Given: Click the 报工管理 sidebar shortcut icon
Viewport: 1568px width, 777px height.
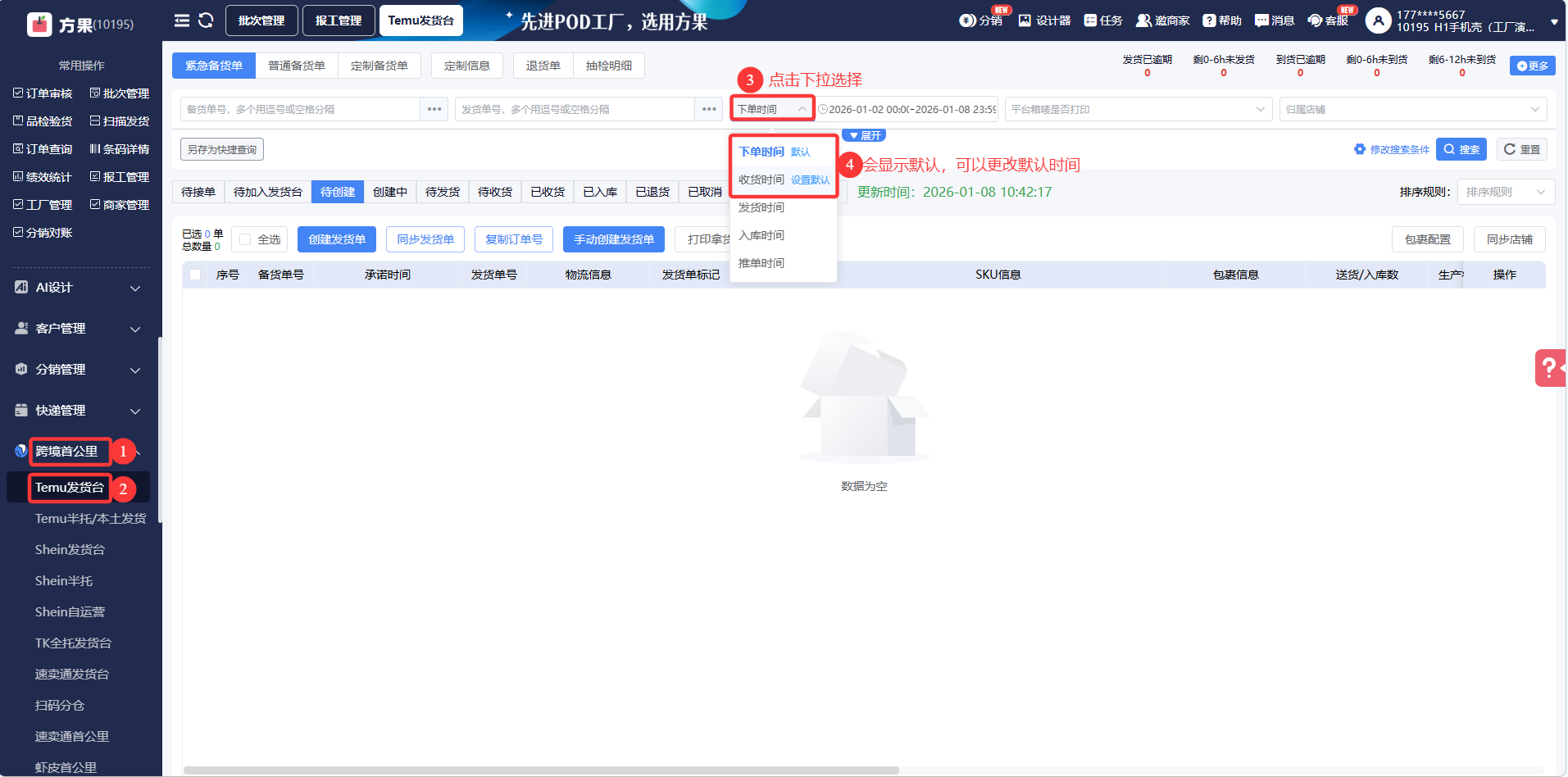Looking at the screenshot, I should tap(95, 177).
